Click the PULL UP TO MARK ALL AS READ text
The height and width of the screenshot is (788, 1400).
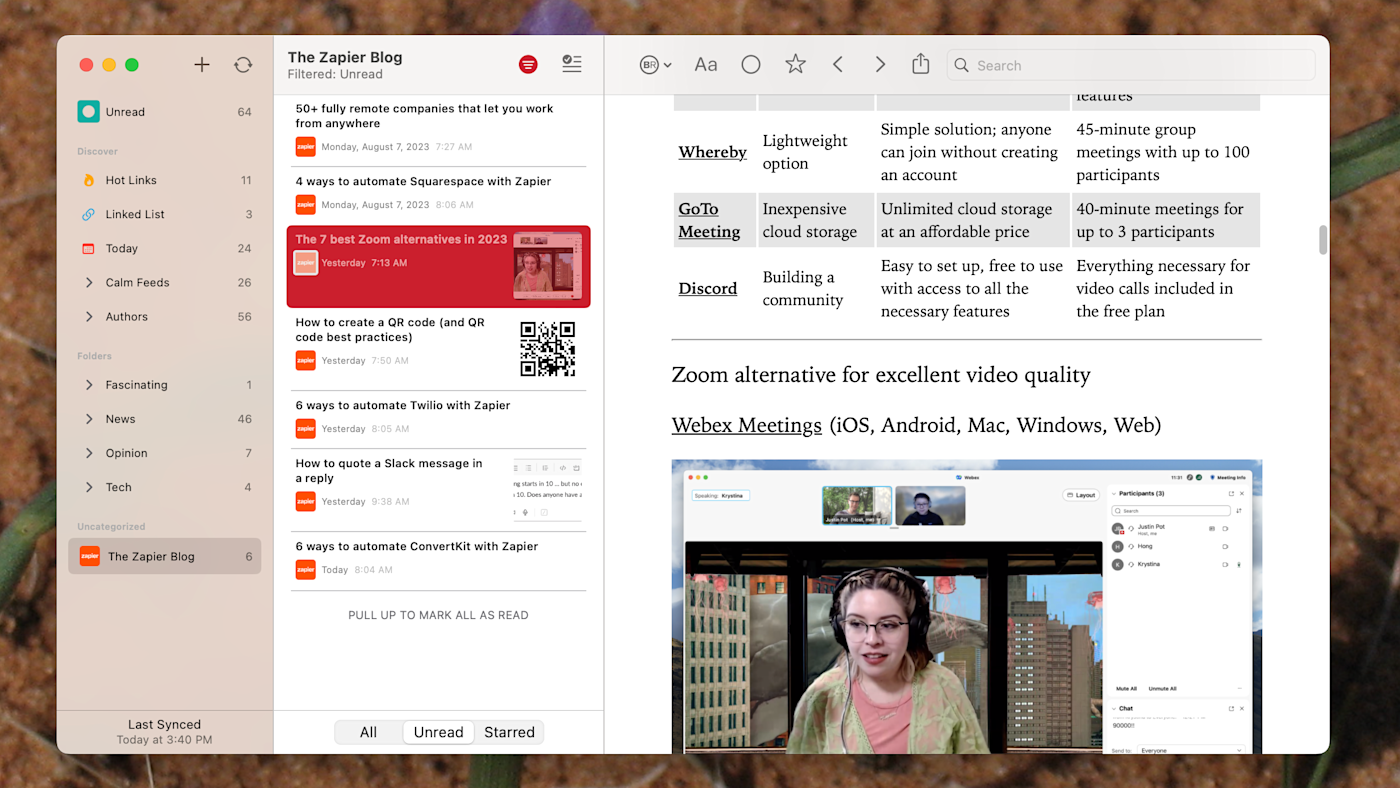click(x=438, y=615)
